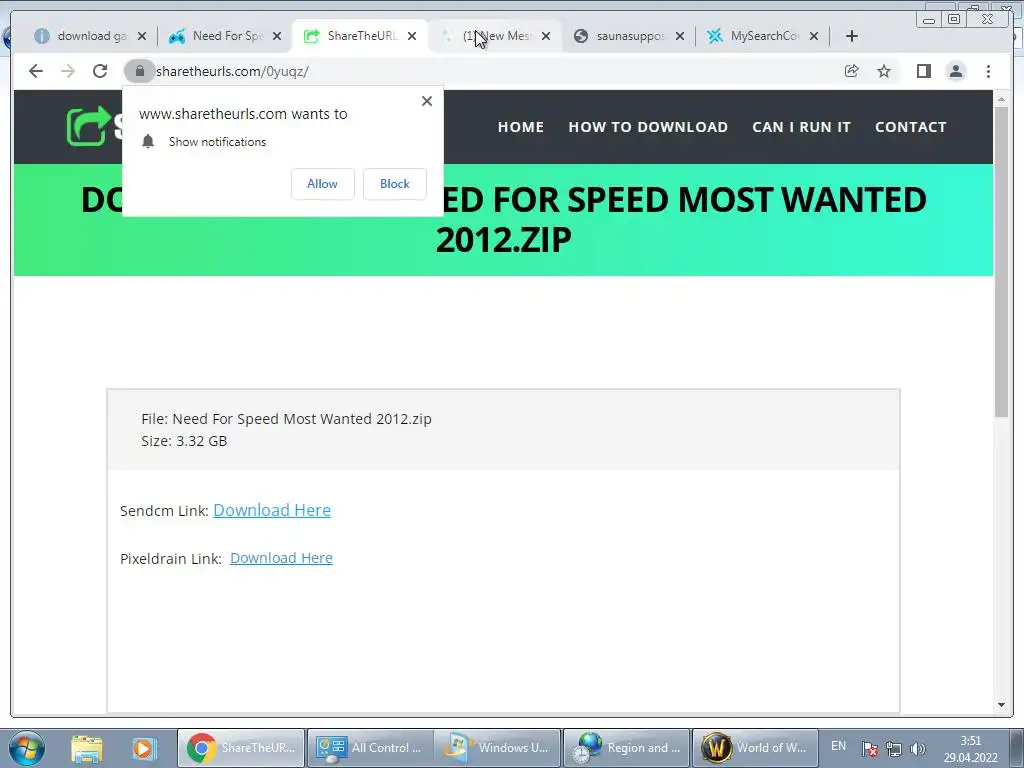Open World of Warcraft taskbar item
1024x768 pixels.
(x=755, y=748)
